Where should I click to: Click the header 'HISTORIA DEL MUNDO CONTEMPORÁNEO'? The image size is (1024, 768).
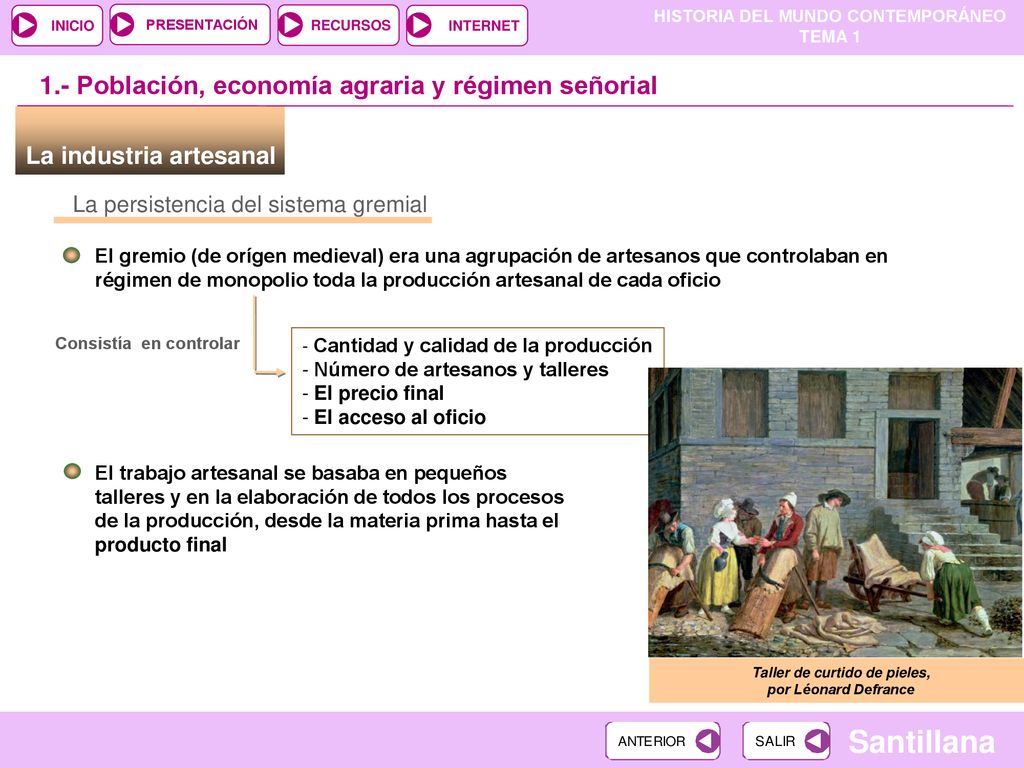830,16
